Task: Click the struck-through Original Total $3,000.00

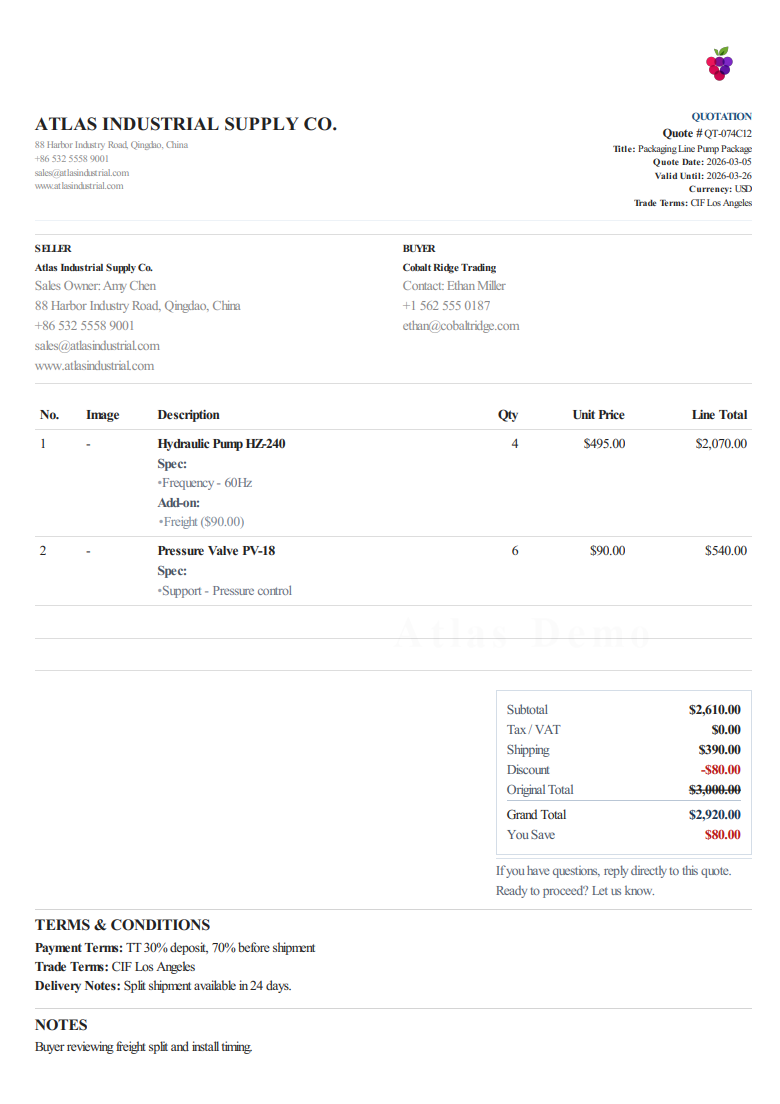Action: tap(714, 790)
